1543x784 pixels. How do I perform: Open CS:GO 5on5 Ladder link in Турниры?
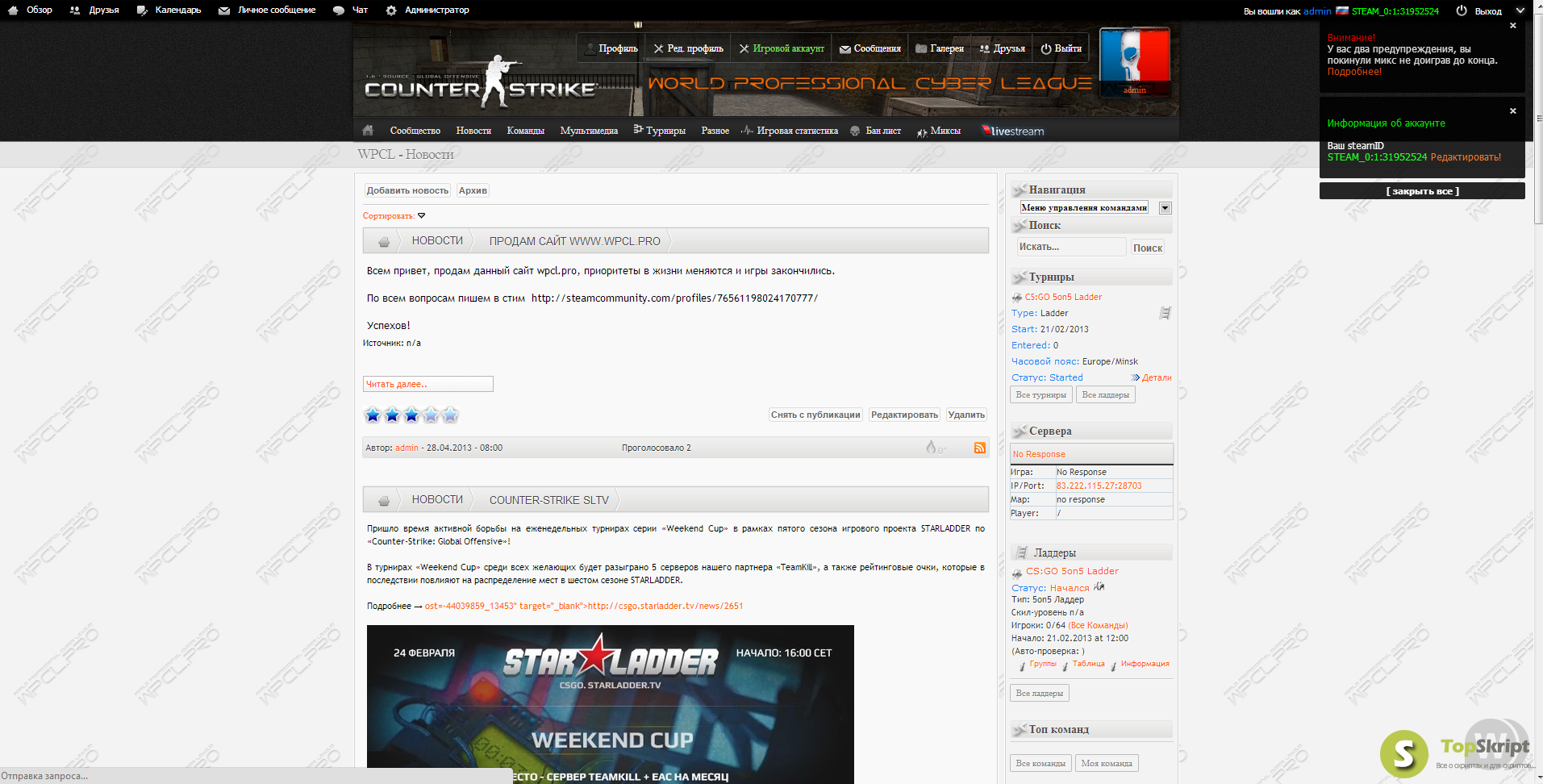pos(1063,297)
